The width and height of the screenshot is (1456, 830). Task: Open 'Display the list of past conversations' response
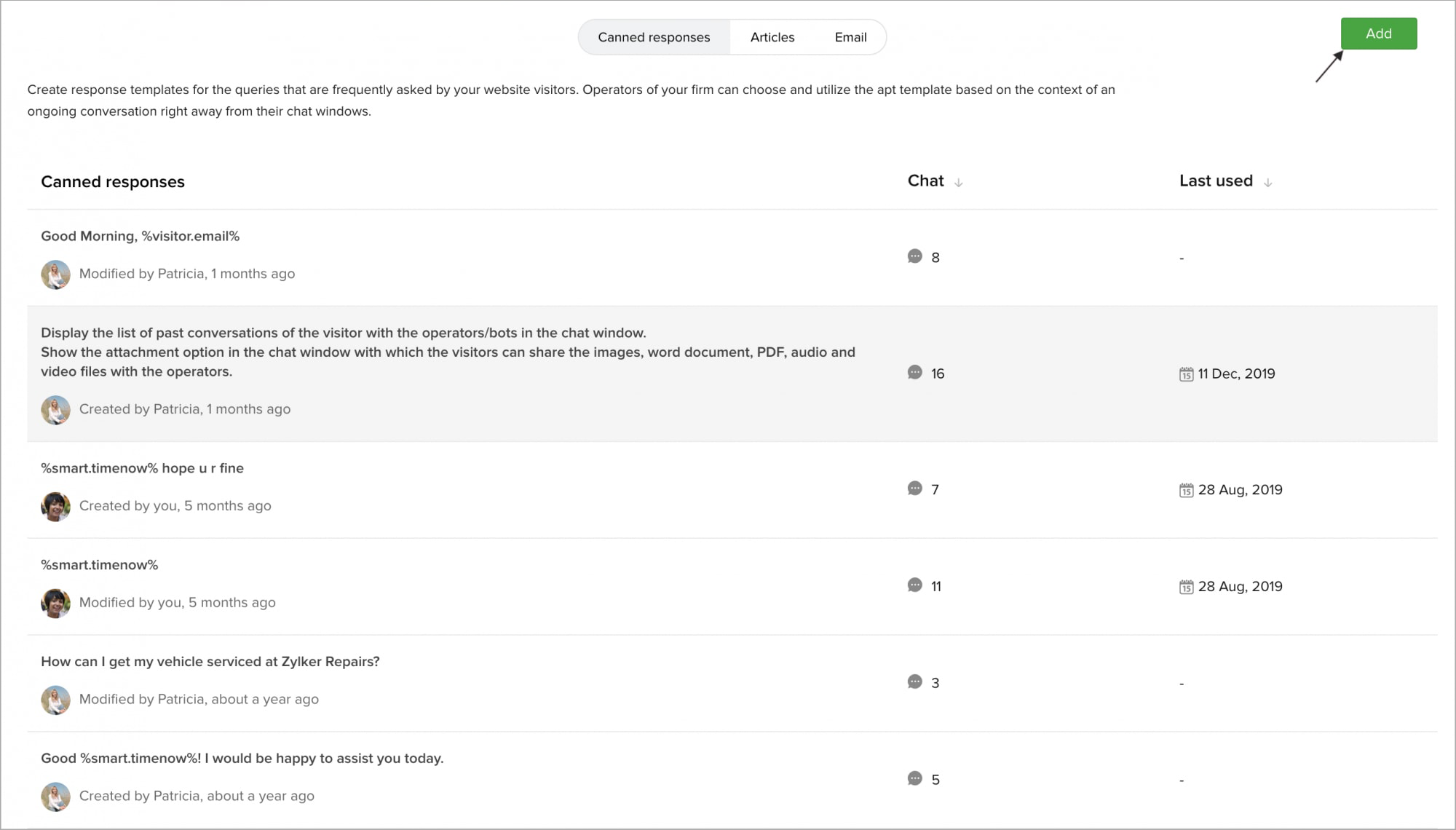point(343,333)
